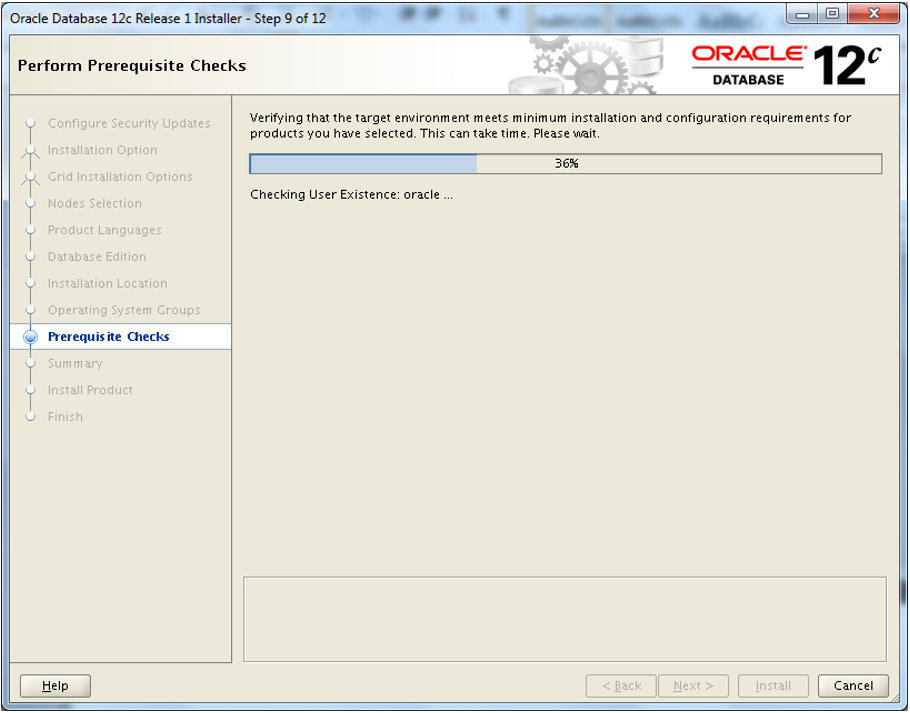Viewport: 910px width, 713px height.
Task: Select Nodes Selection step
Action: point(95,203)
